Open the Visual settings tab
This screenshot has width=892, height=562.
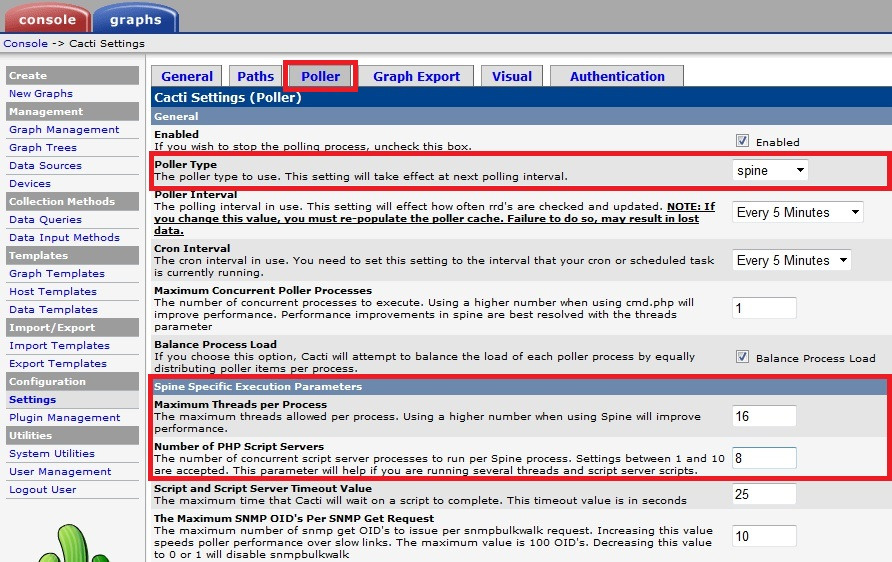[512, 76]
